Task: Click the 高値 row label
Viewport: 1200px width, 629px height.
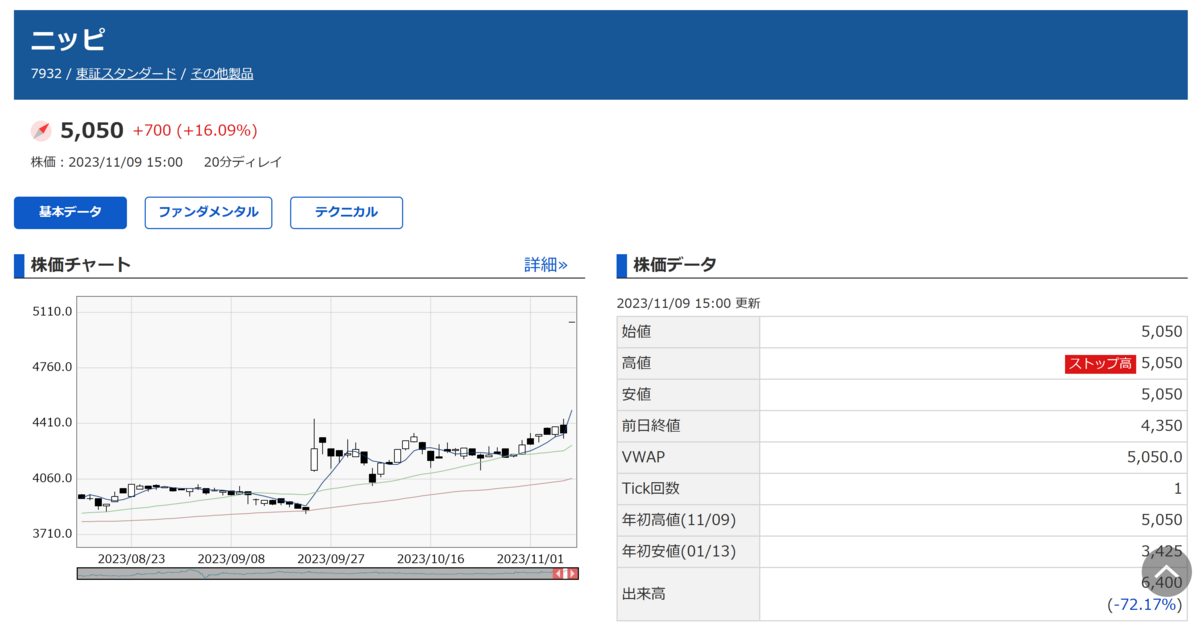Action: coord(636,363)
